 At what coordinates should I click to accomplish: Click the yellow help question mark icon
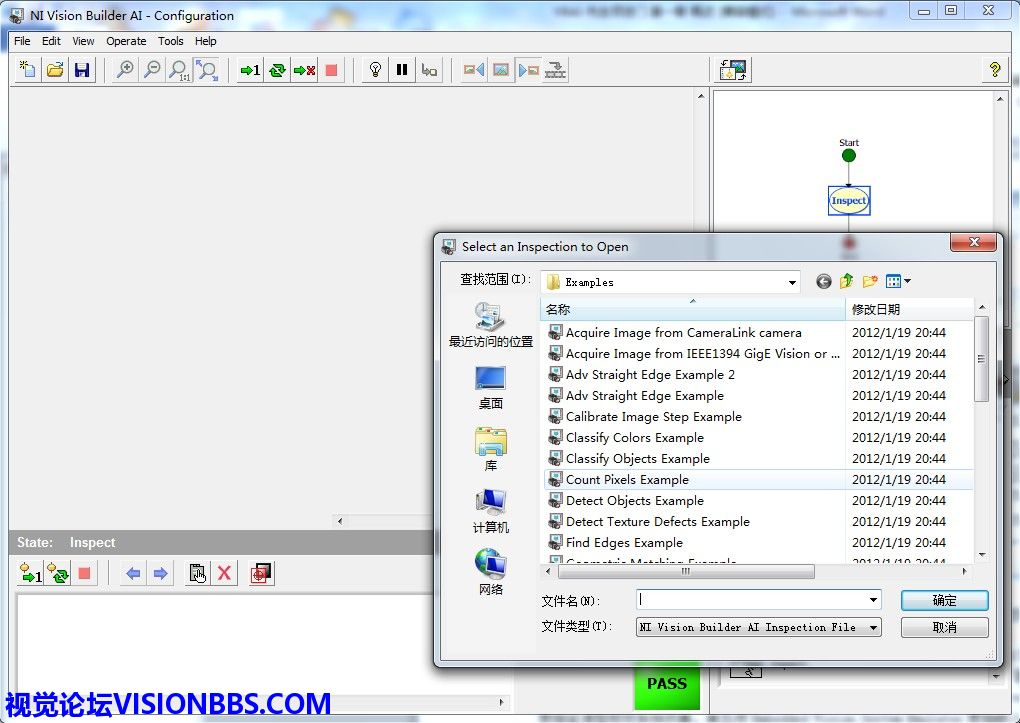(x=994, y=70)
